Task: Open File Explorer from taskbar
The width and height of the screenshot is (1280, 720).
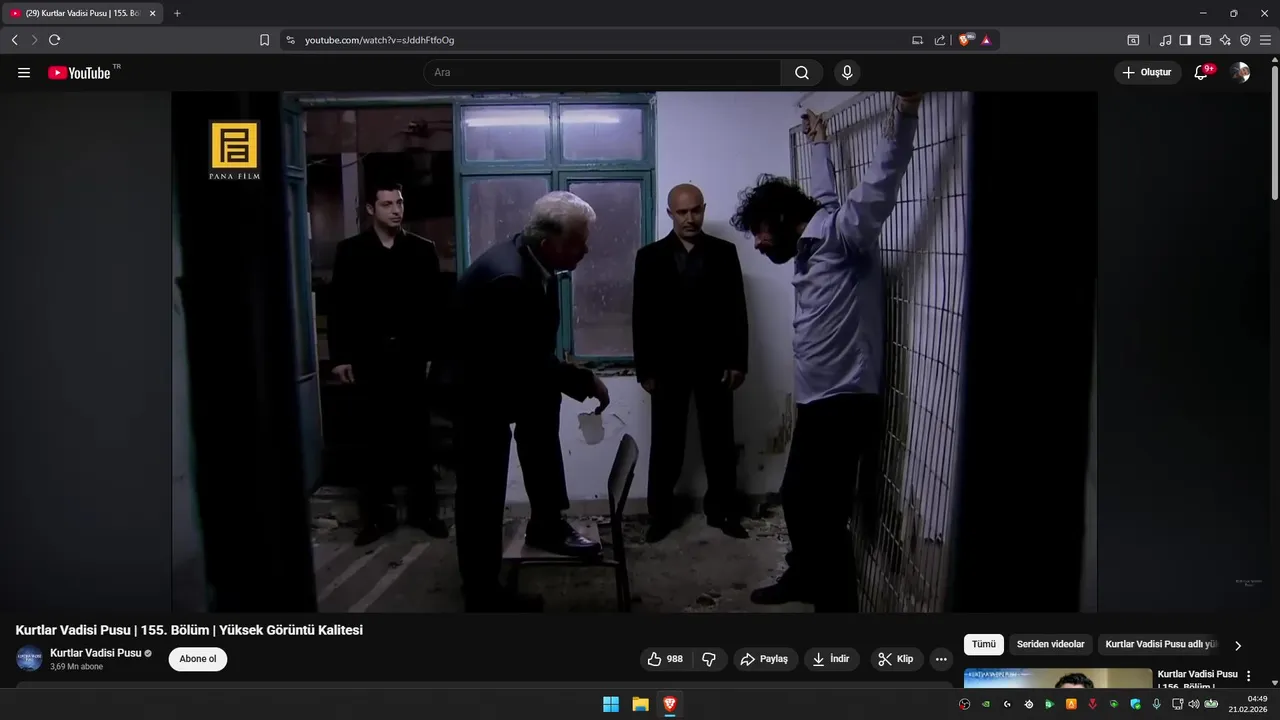Action: 640,704
